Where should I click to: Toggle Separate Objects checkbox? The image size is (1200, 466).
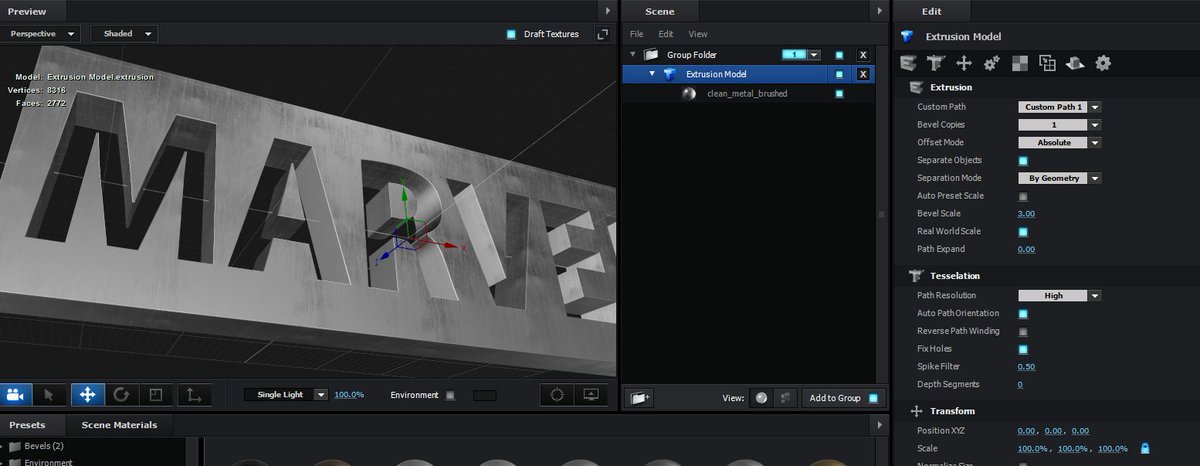1023,160
